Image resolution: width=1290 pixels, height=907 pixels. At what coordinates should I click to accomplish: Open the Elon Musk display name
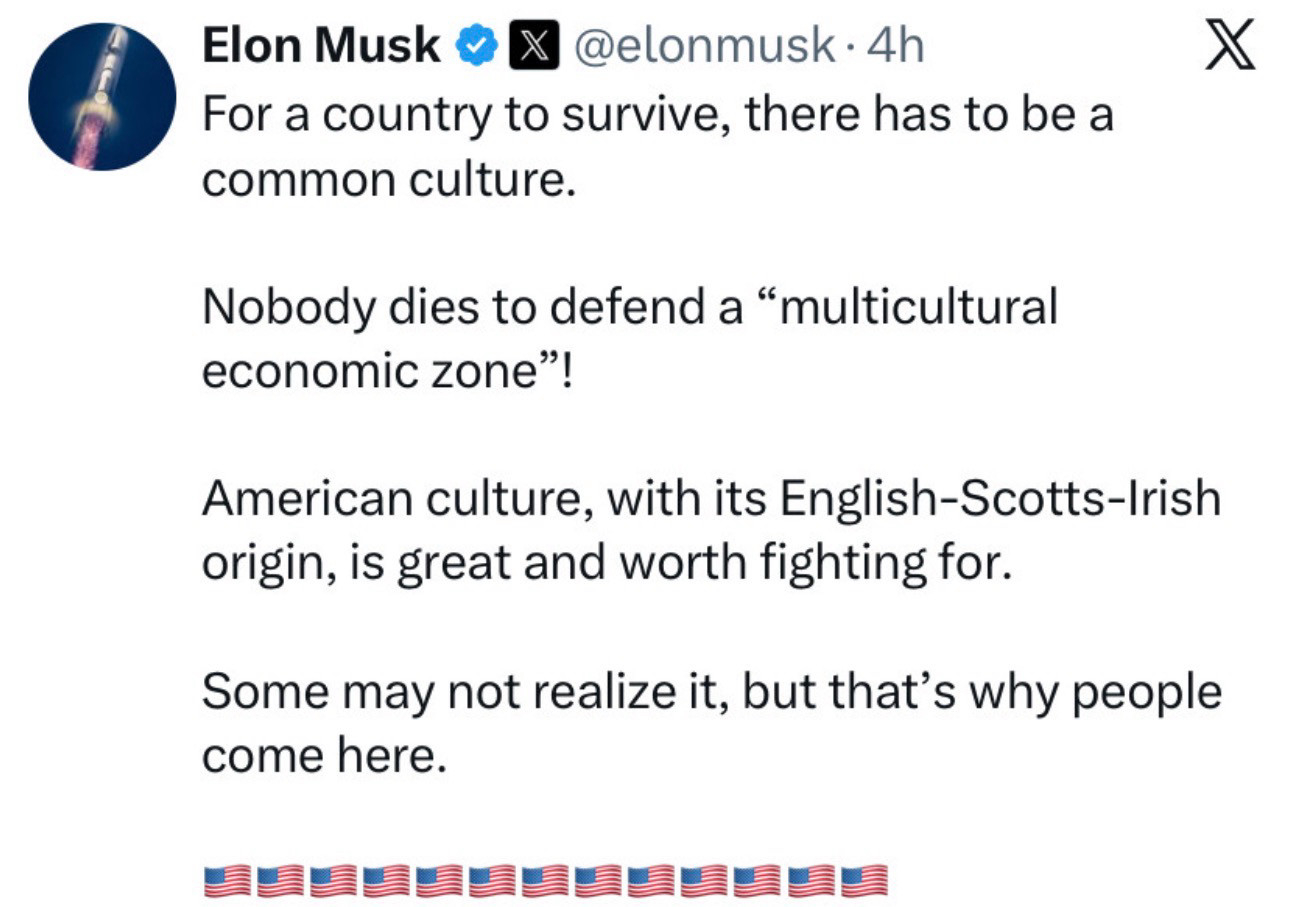[321, 46]
